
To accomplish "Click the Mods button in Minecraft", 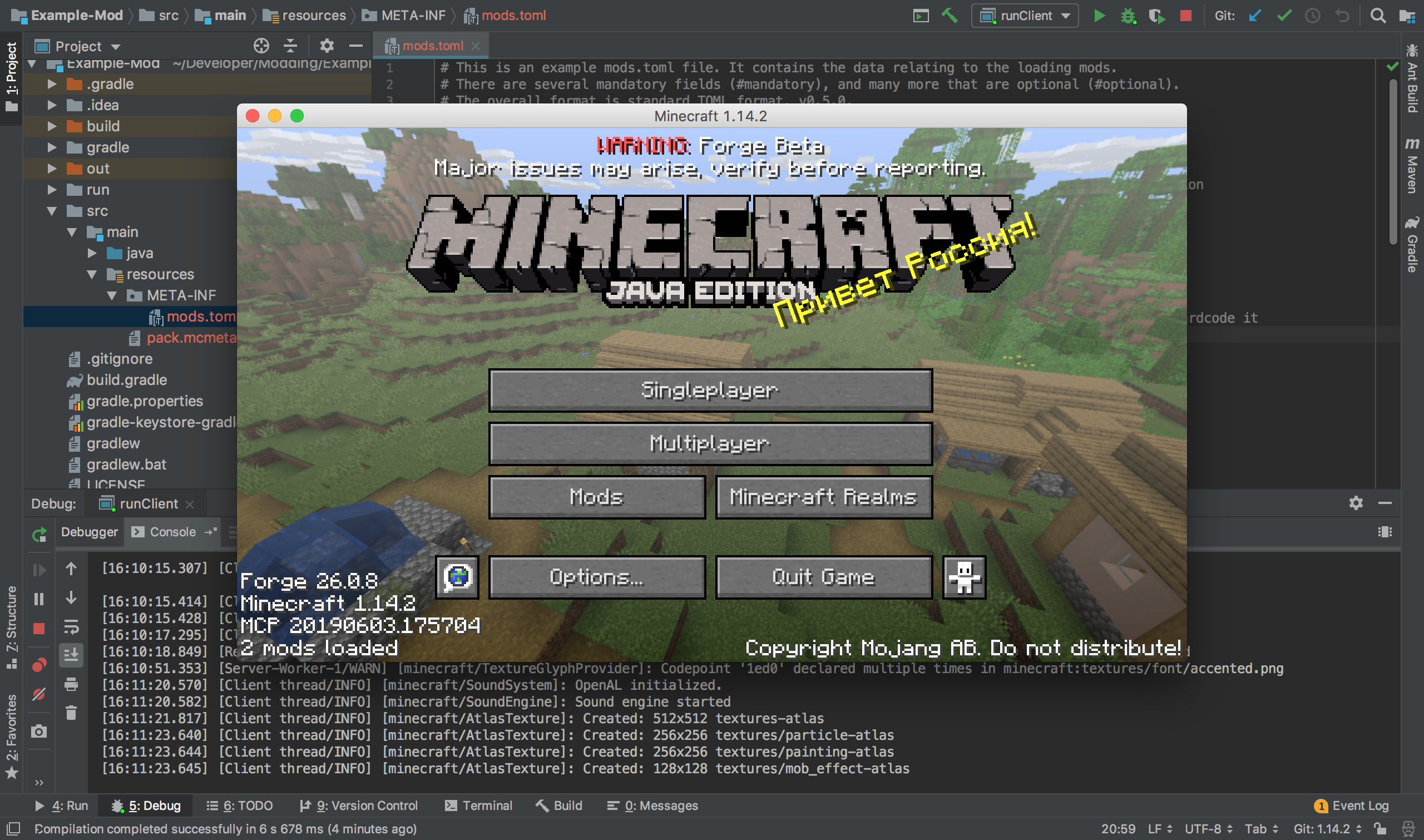I will (596, 497).
